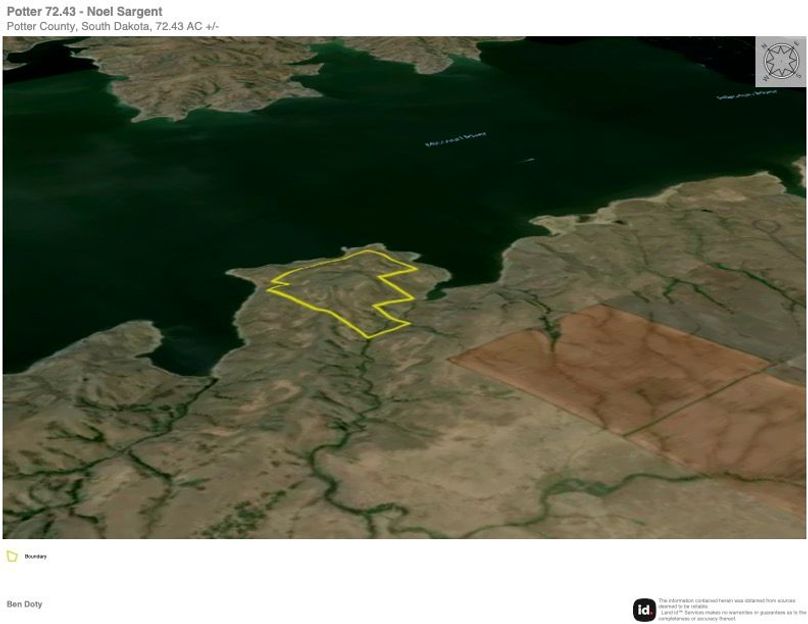This screenshot has height=624, width=808.
Task: Click the Ben Doty name text
Action: tap(24, 604)
